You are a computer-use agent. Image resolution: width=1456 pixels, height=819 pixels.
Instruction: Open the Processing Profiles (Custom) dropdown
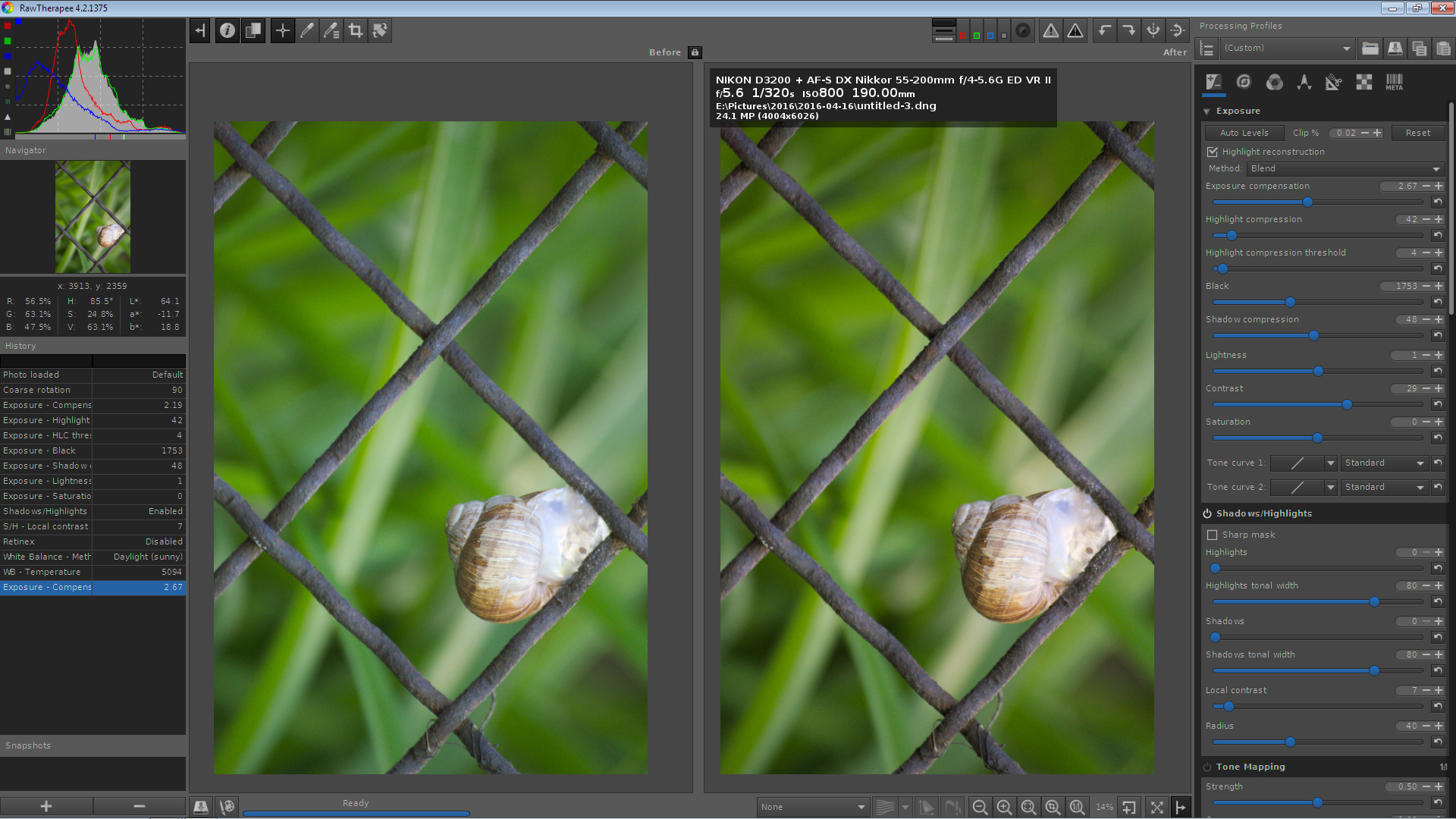(x=1287, y=49)
